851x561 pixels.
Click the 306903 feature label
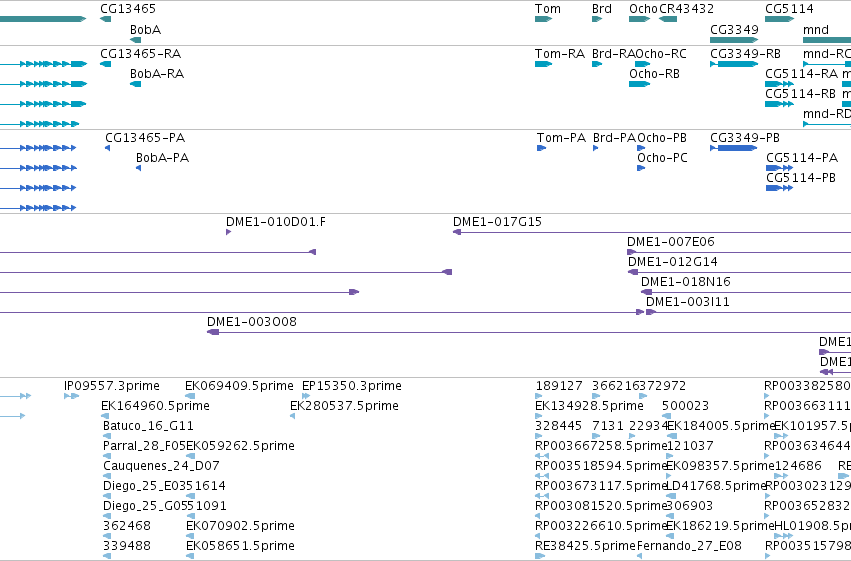tap(689, 507)
